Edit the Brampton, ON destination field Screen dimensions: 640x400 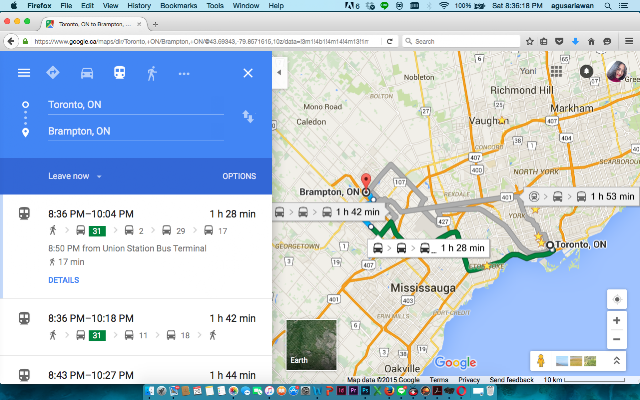[x=136, y=131]
